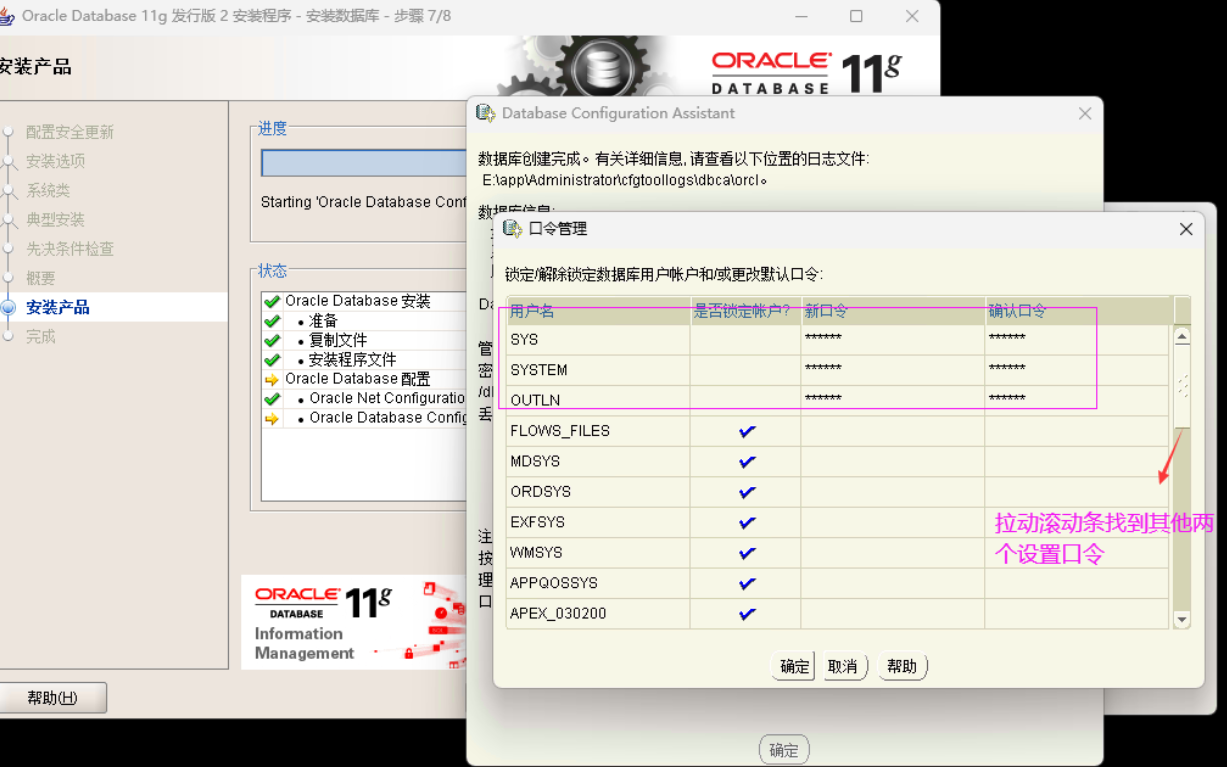Click the installation progress bar

(362, 163)
